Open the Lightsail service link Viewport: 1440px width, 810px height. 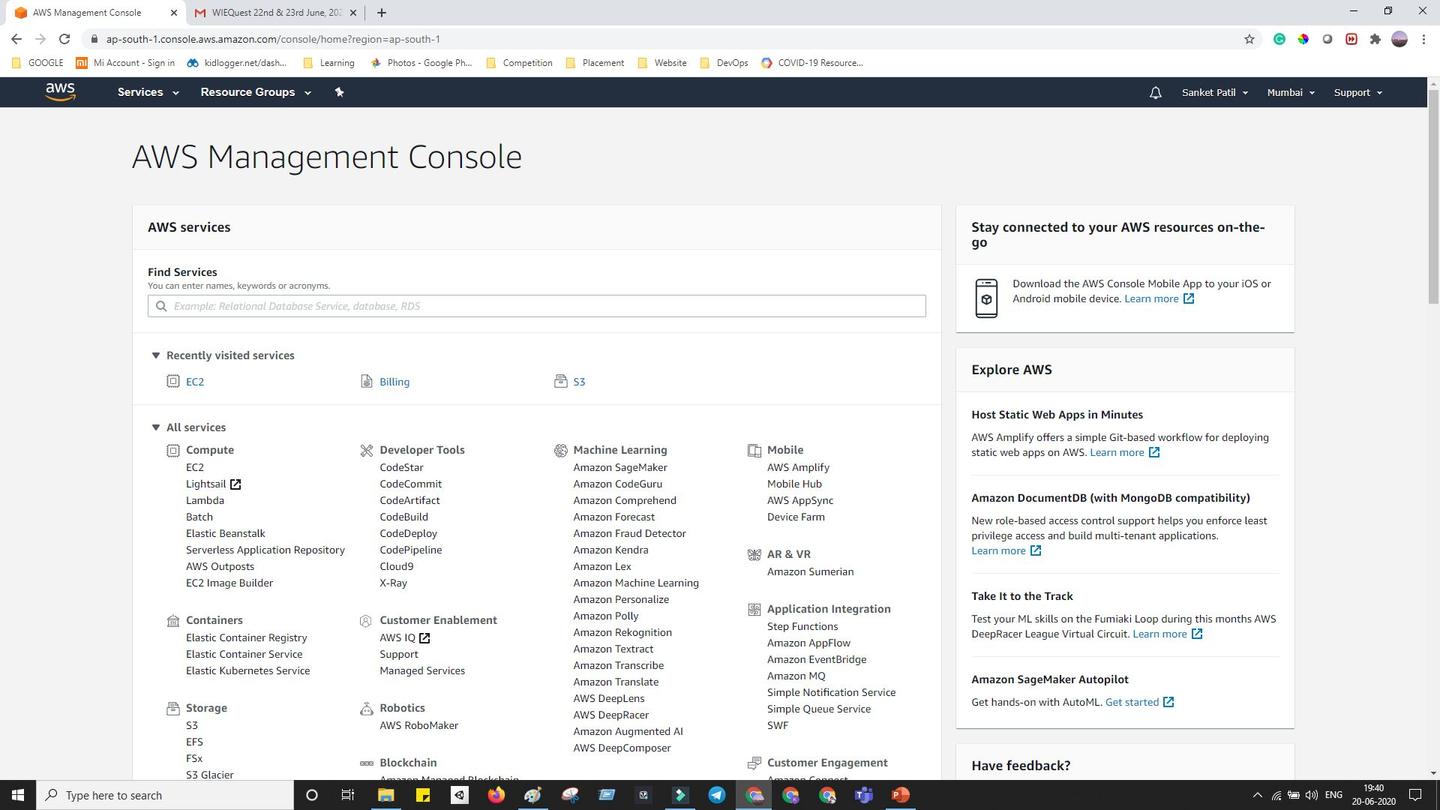(206, 484)
